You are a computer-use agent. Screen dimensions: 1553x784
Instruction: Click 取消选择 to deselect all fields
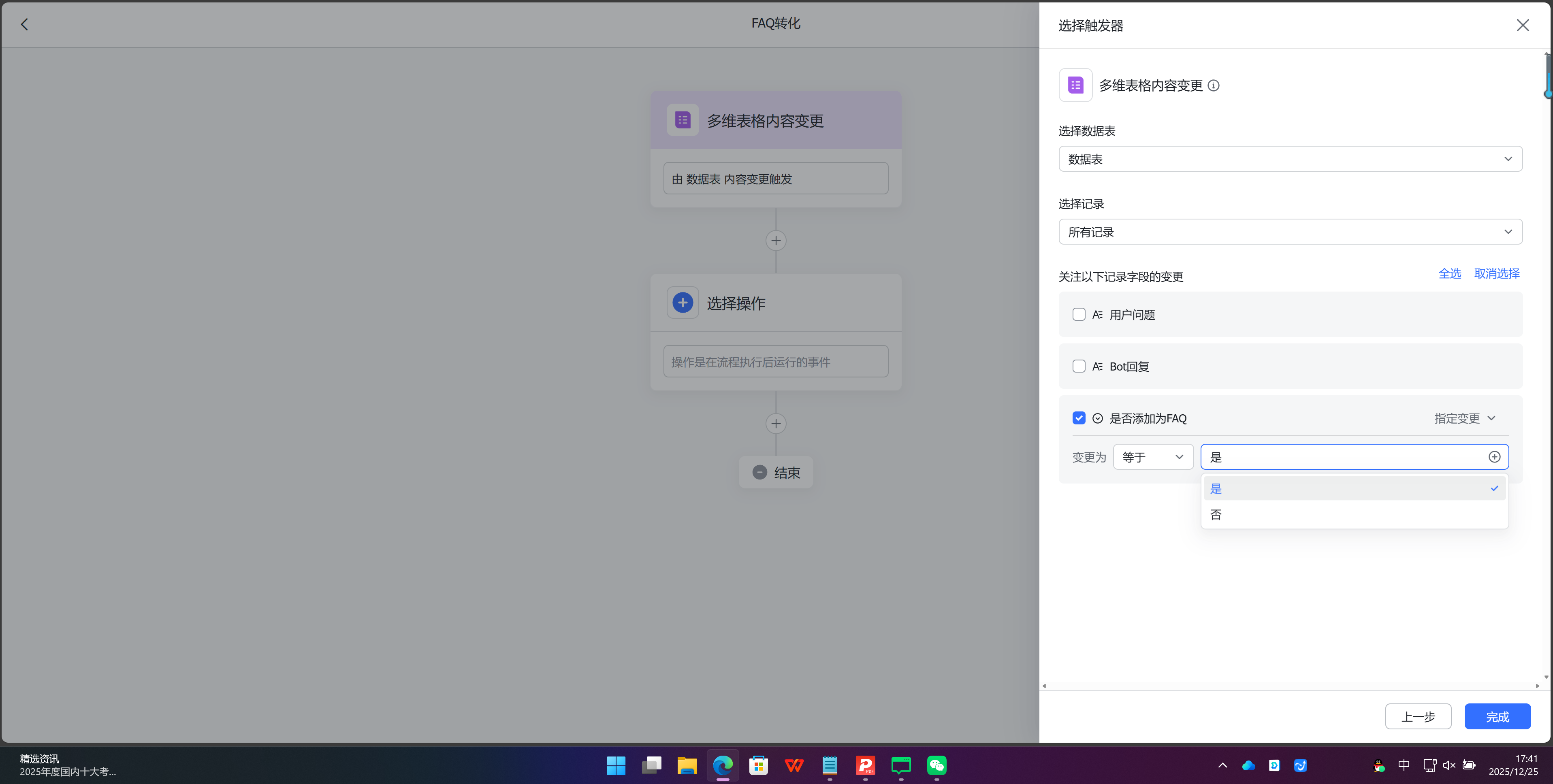[x=1496, y=273]
